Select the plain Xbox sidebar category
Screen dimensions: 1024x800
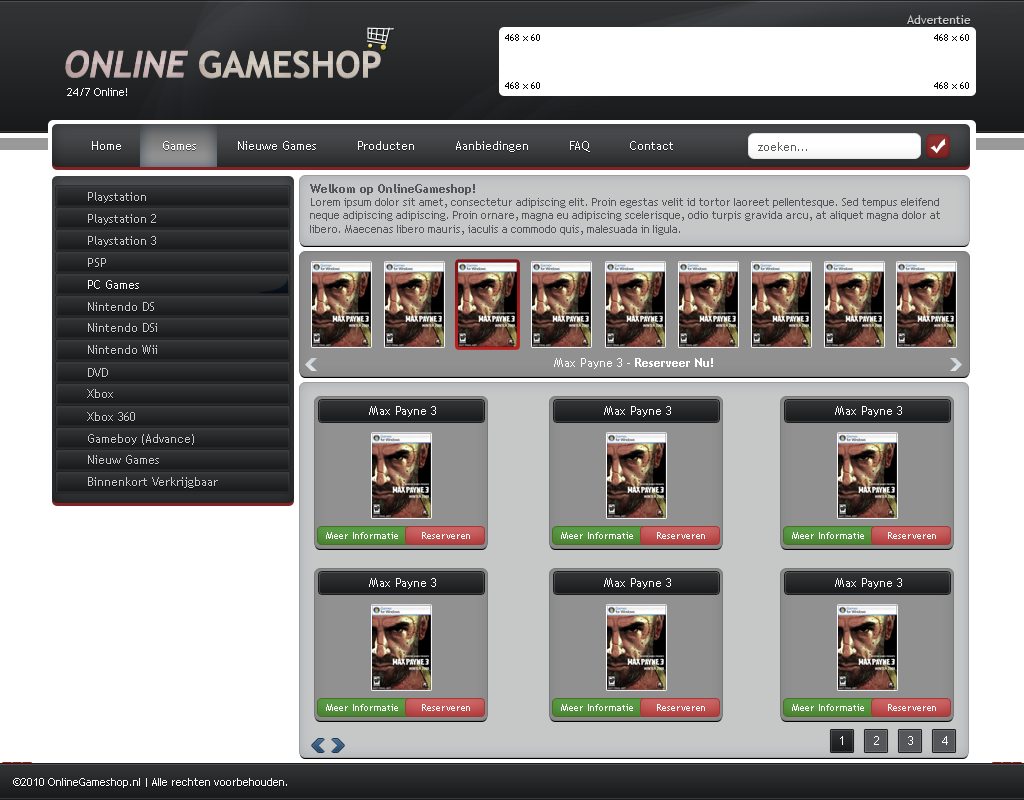coord(173,394)
